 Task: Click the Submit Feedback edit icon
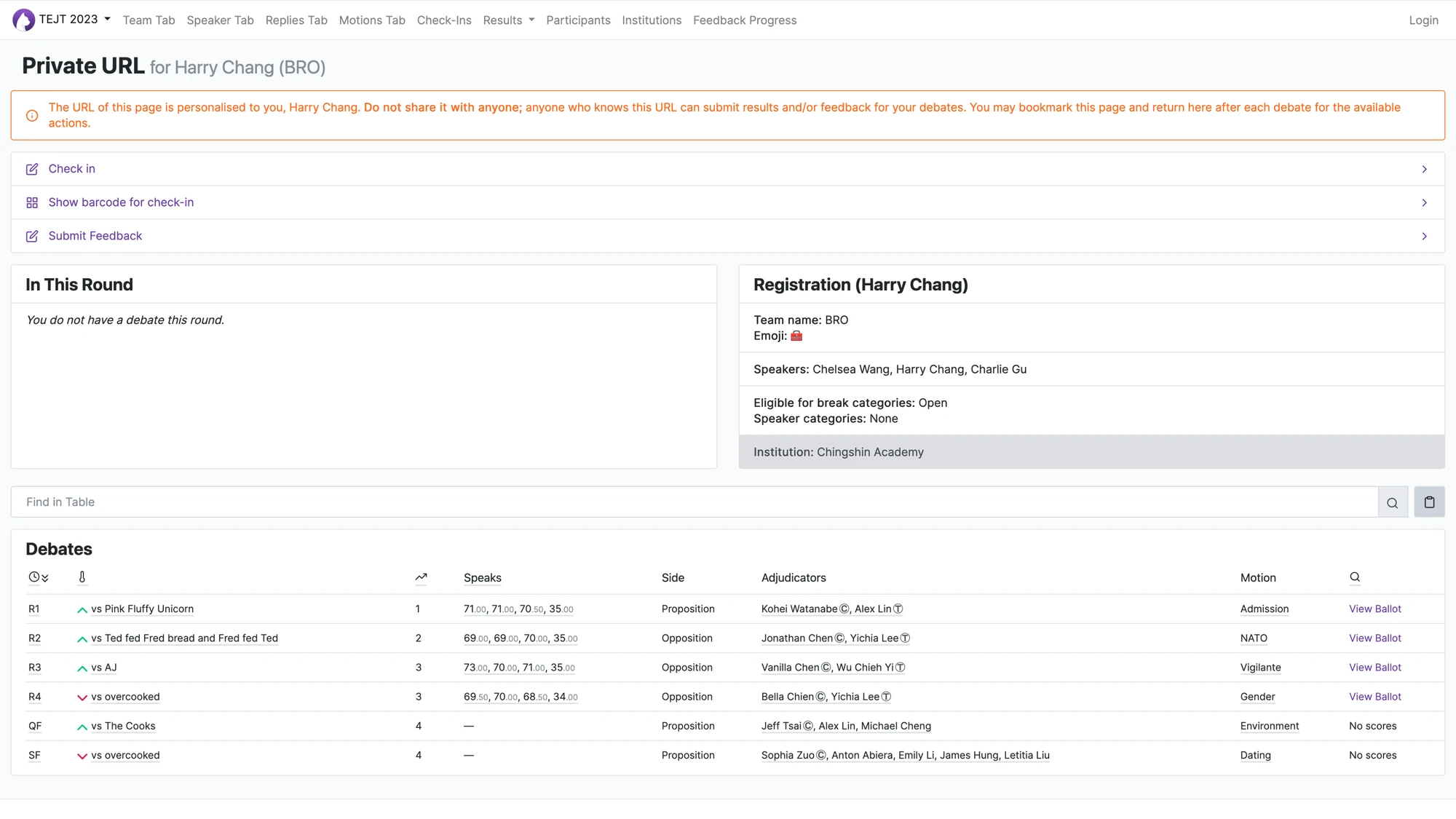[32, 236]
